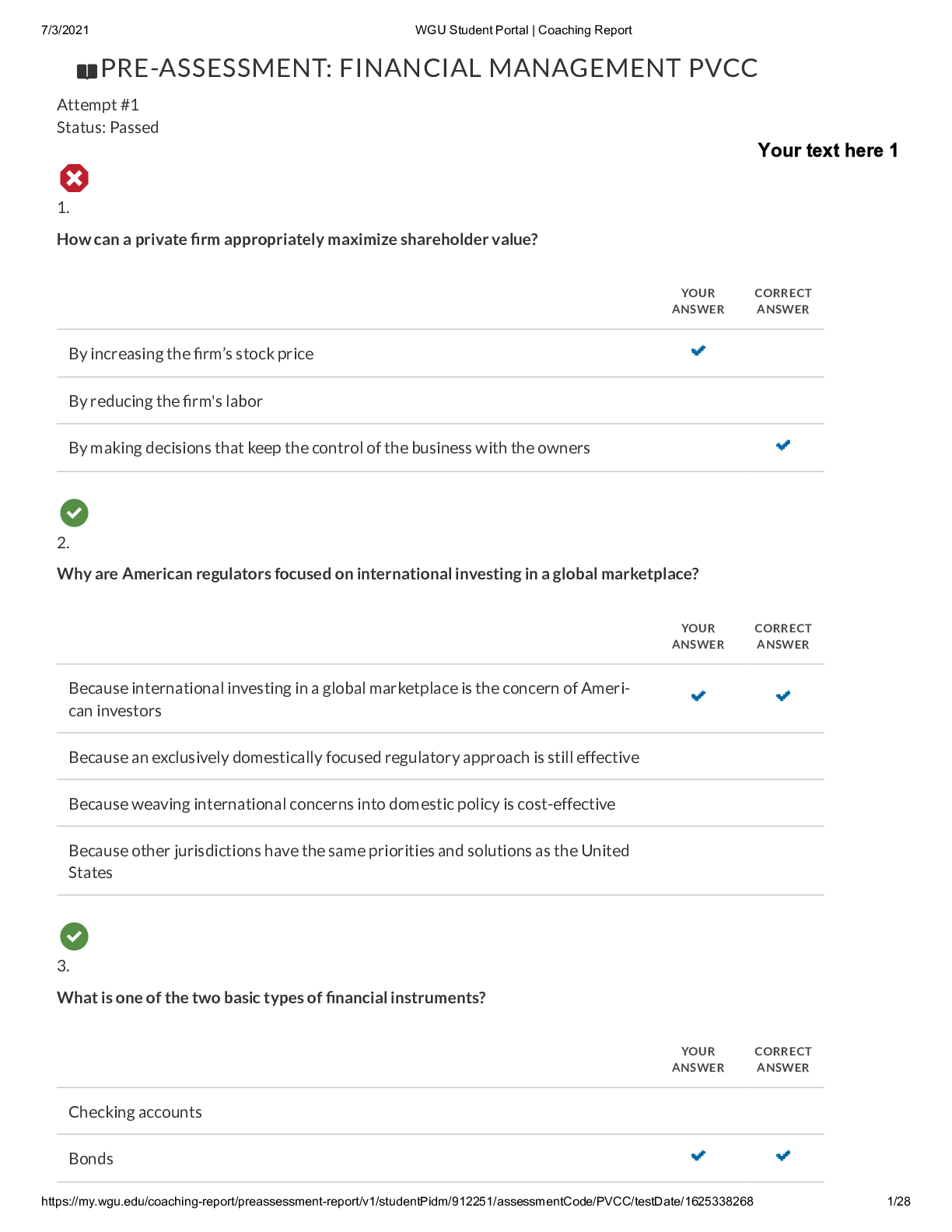Click the green check icon for question 3
952x1232 pixels.
point(74,936)
